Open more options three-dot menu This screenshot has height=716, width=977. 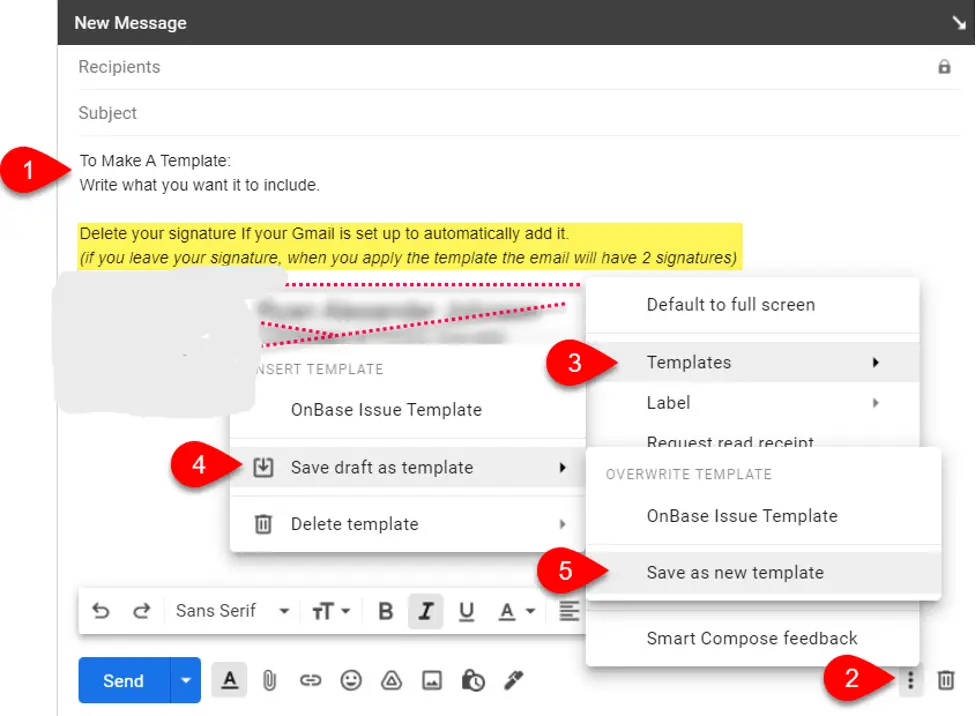pyautogui.click(x=910, y=680)
